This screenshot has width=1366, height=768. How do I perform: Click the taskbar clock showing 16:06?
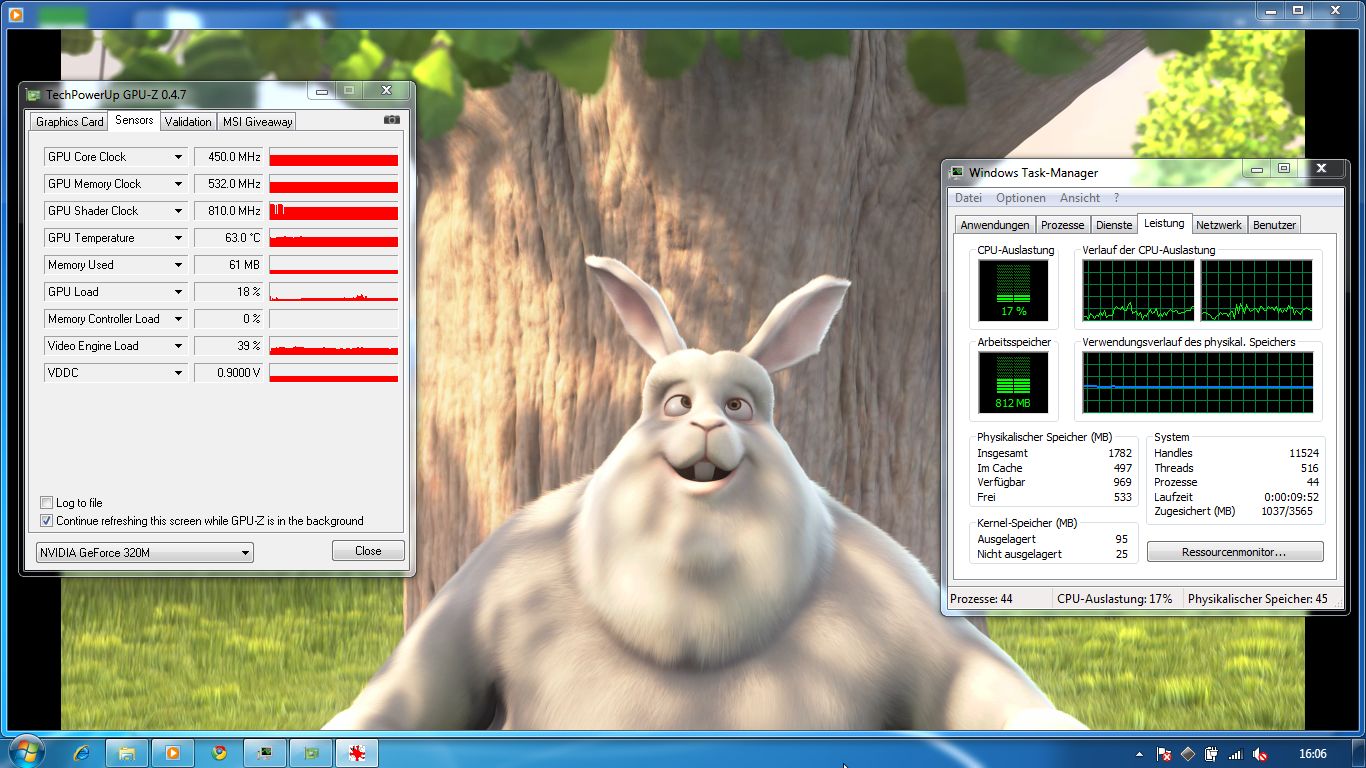click(1312, 754)
